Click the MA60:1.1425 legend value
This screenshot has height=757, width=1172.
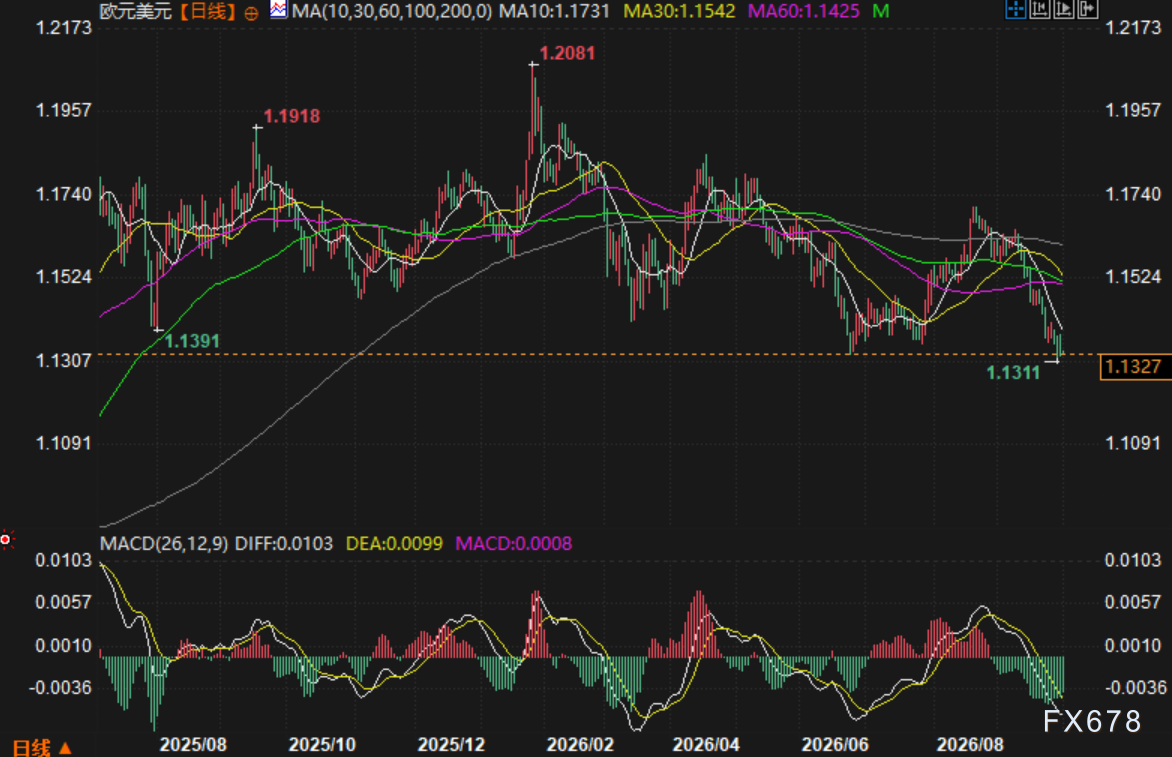point(804,11)
